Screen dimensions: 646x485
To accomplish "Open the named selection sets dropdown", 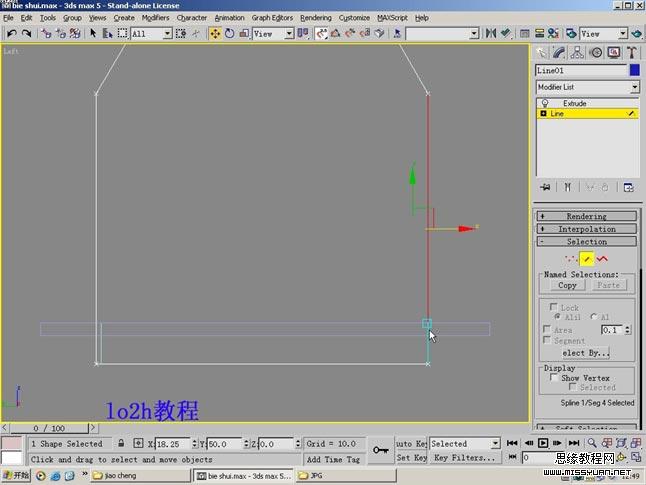I will tap(443, 33).
